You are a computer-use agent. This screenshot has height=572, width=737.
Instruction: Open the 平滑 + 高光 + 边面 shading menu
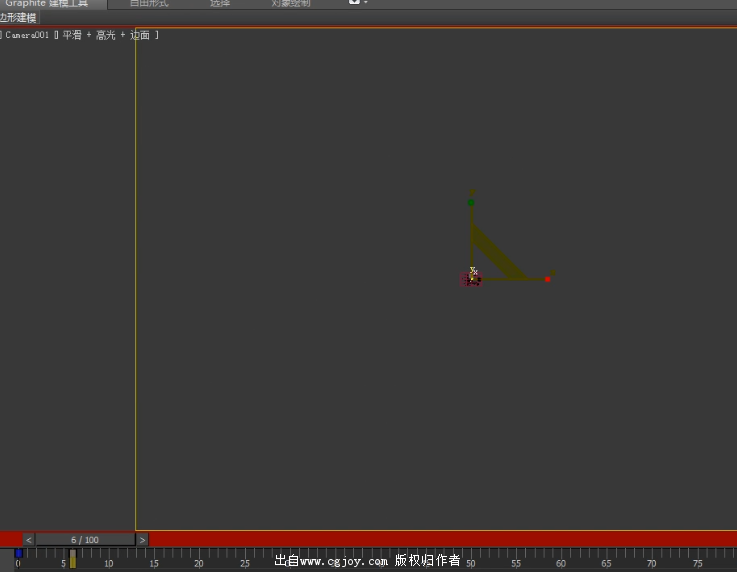(108, 35)
